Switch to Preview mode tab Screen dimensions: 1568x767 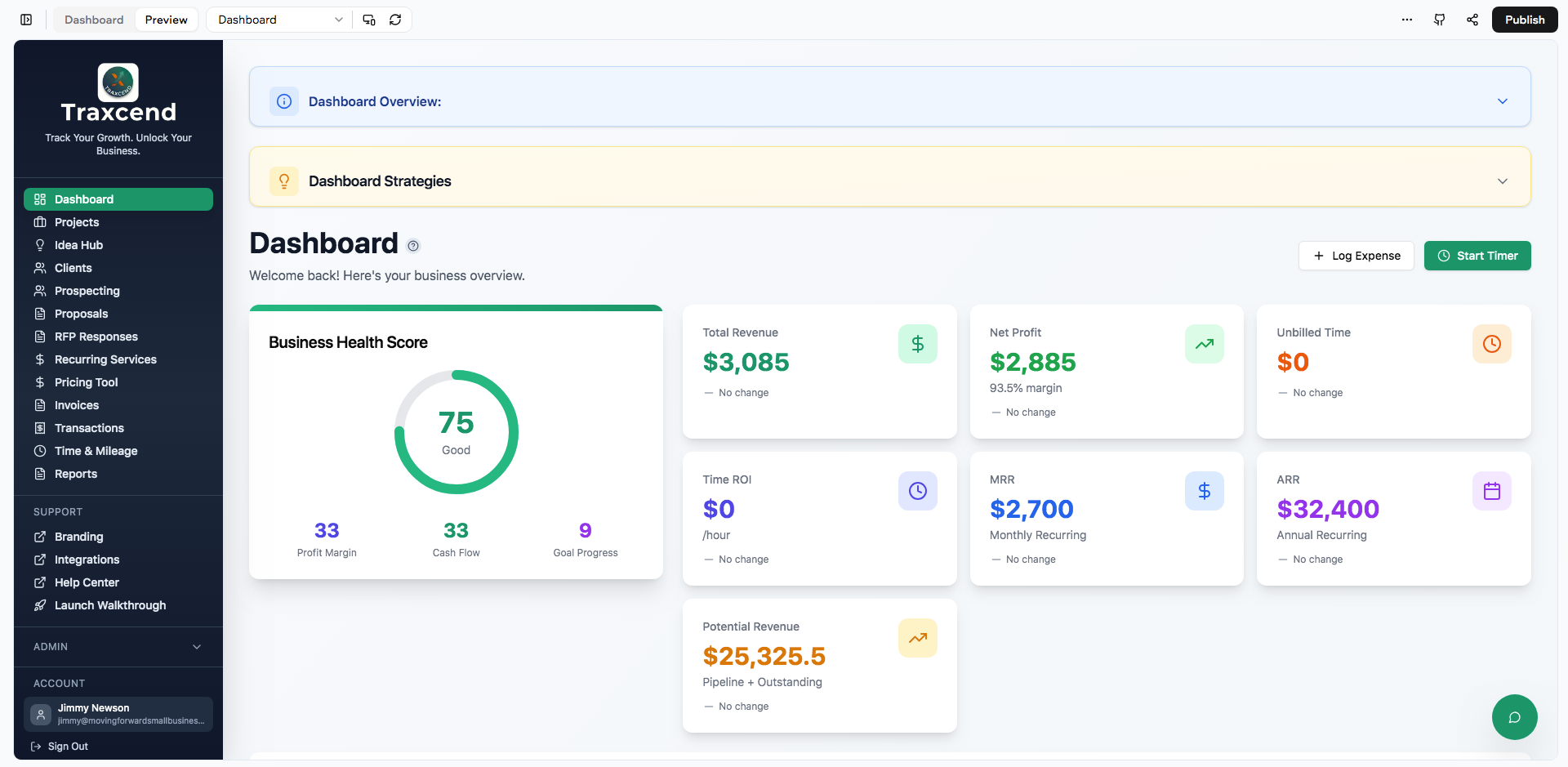166,20
